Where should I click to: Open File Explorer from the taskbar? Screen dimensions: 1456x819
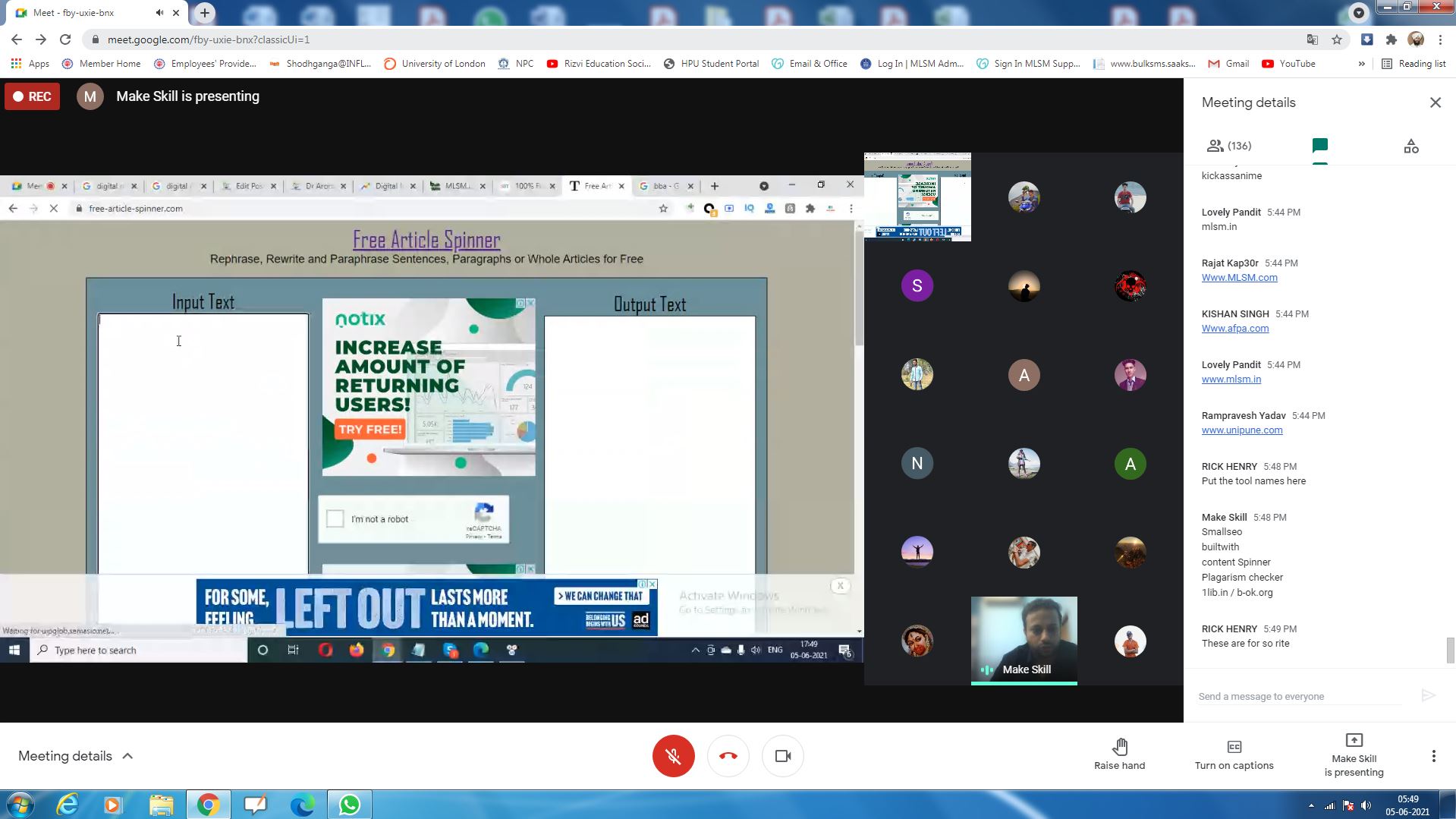pos(161,805)
